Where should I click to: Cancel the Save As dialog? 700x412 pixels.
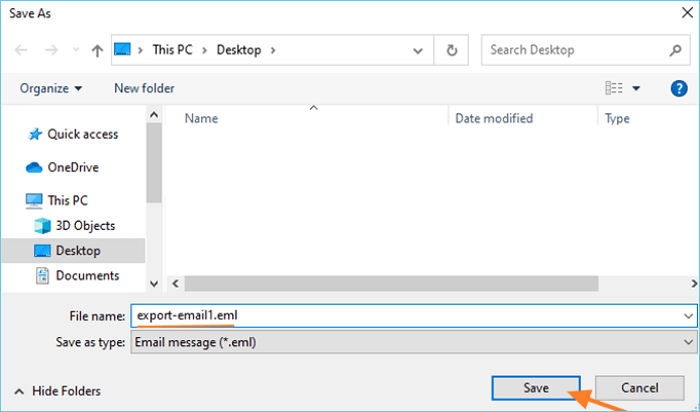639,387
